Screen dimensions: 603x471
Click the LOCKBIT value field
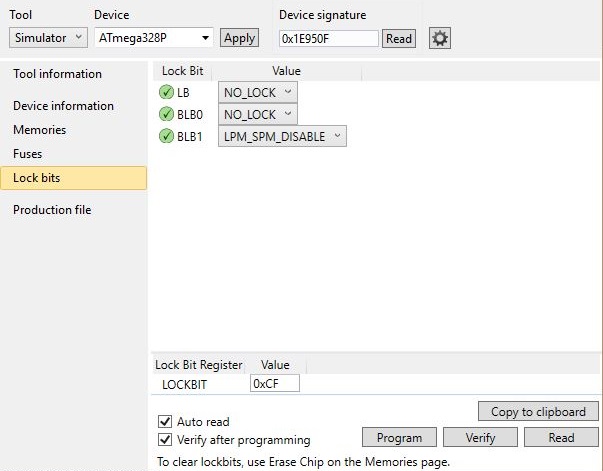274,384
